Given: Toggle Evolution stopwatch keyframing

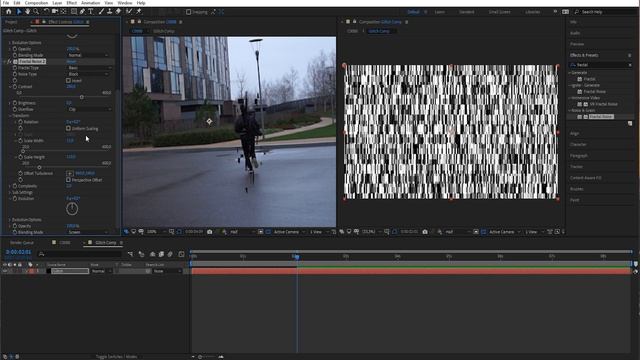Looking at the screenshot, I should pos(15,198).
